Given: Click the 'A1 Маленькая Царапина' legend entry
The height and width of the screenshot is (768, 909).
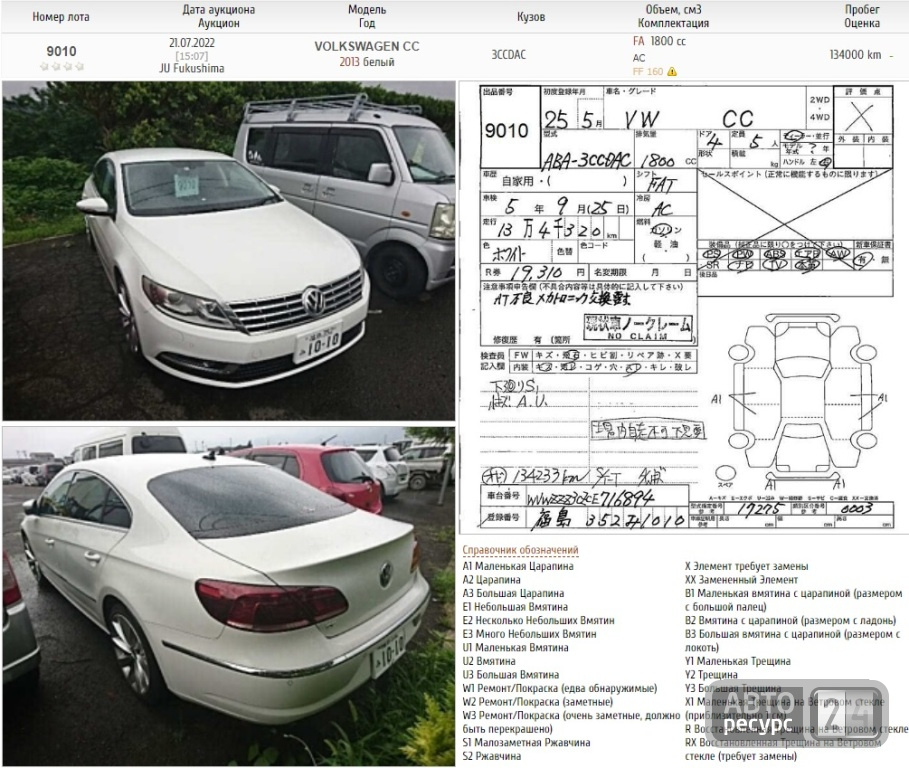Looking at the screenshot, I should [518, 566].
